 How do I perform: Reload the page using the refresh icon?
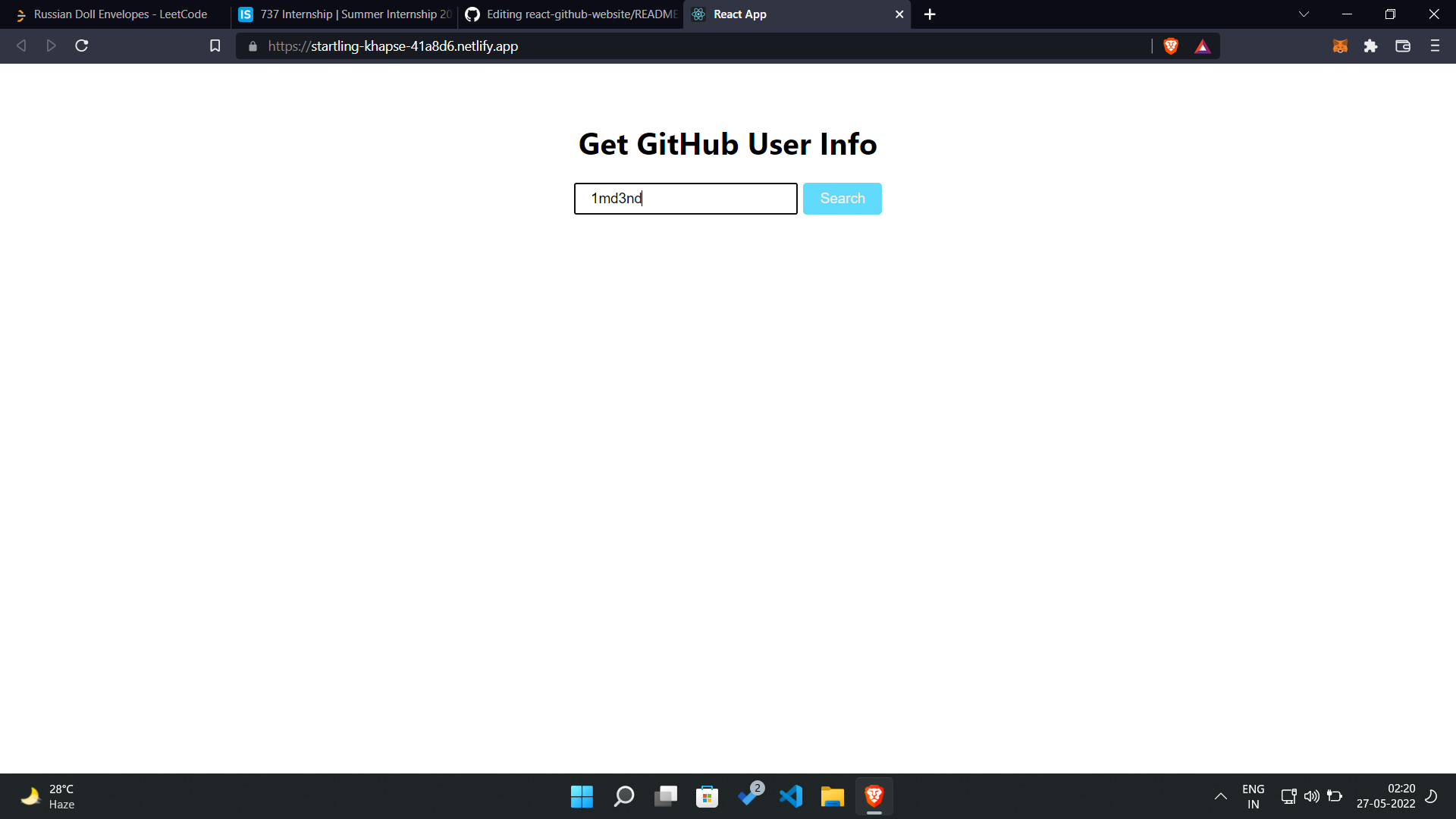(x=81, y=45)
